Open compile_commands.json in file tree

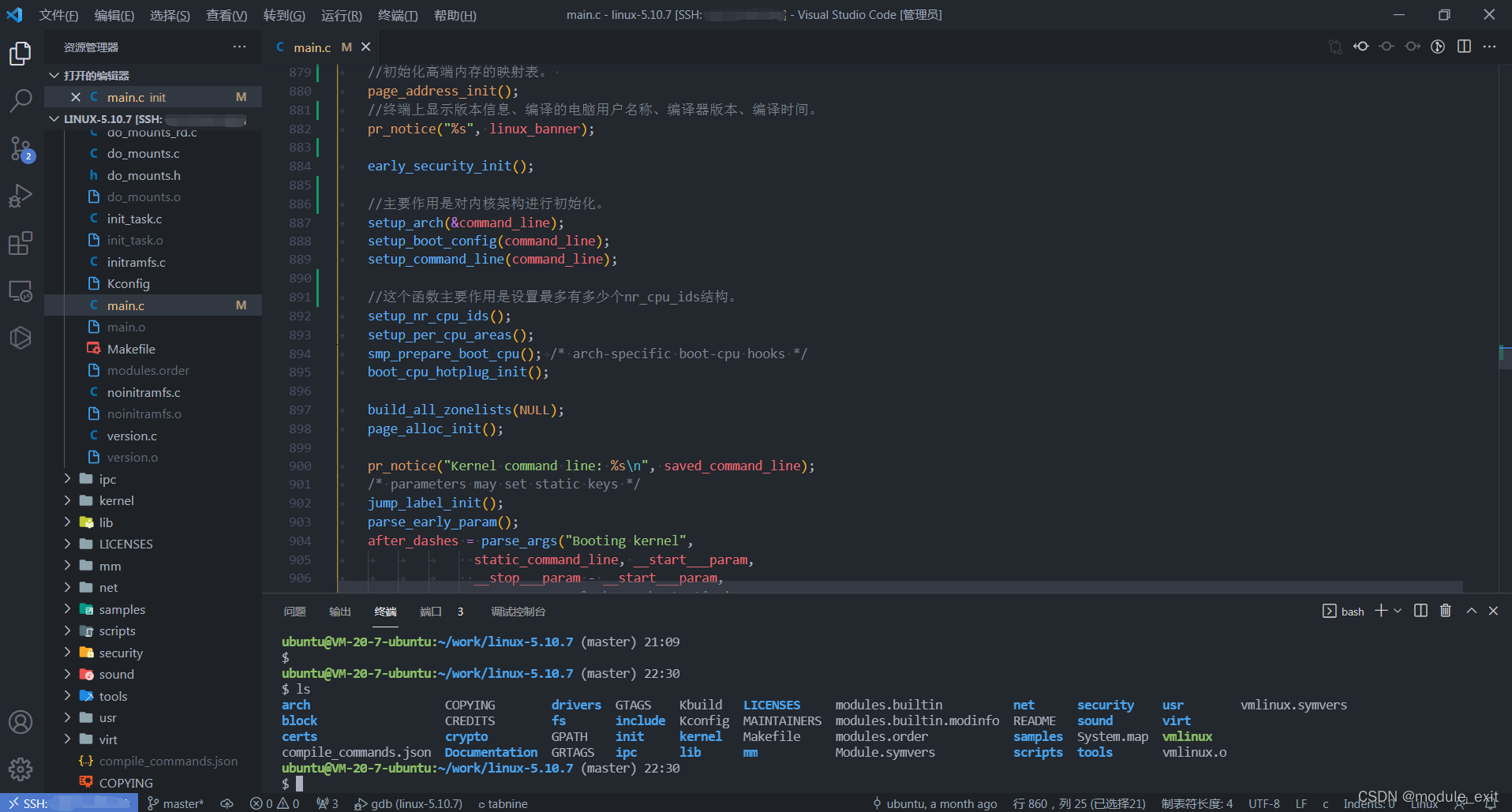click(153, 761)
